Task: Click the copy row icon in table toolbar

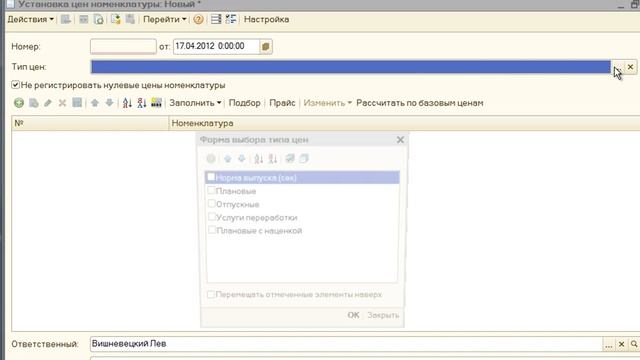Action: [x=34, y=103]
